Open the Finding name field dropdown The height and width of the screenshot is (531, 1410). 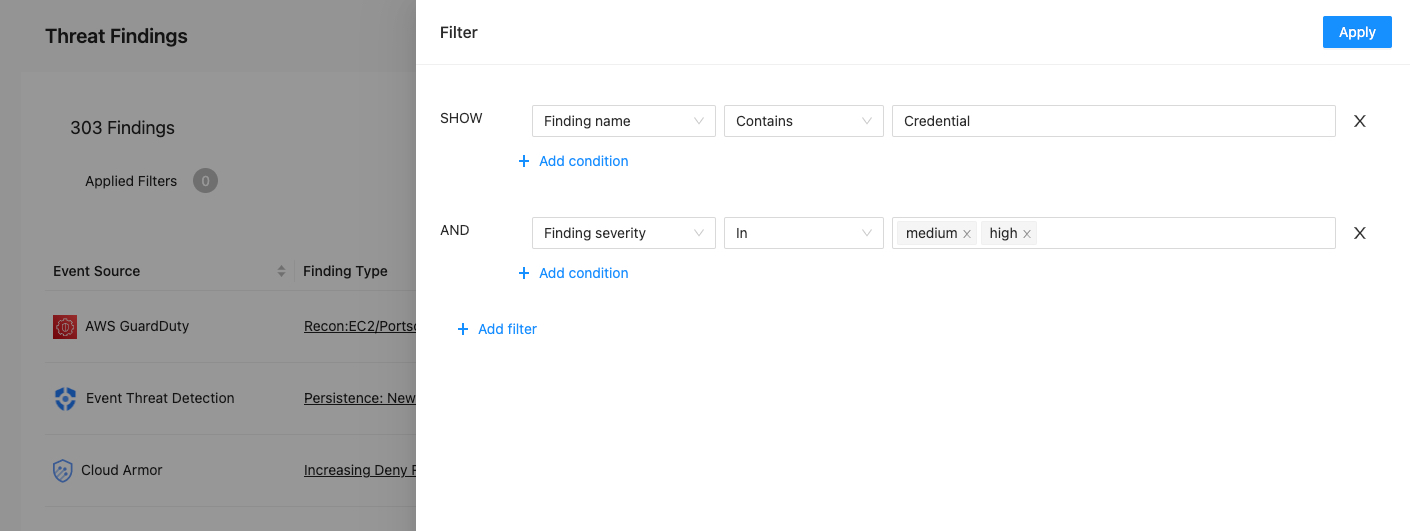pos(624,121)
